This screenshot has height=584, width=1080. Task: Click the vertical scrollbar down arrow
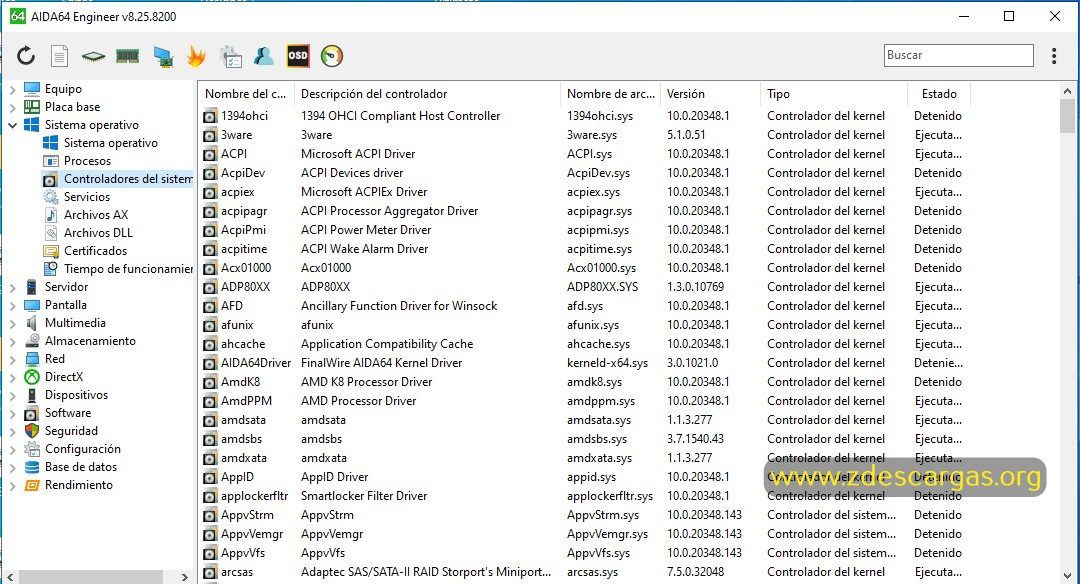[1067, 576]
